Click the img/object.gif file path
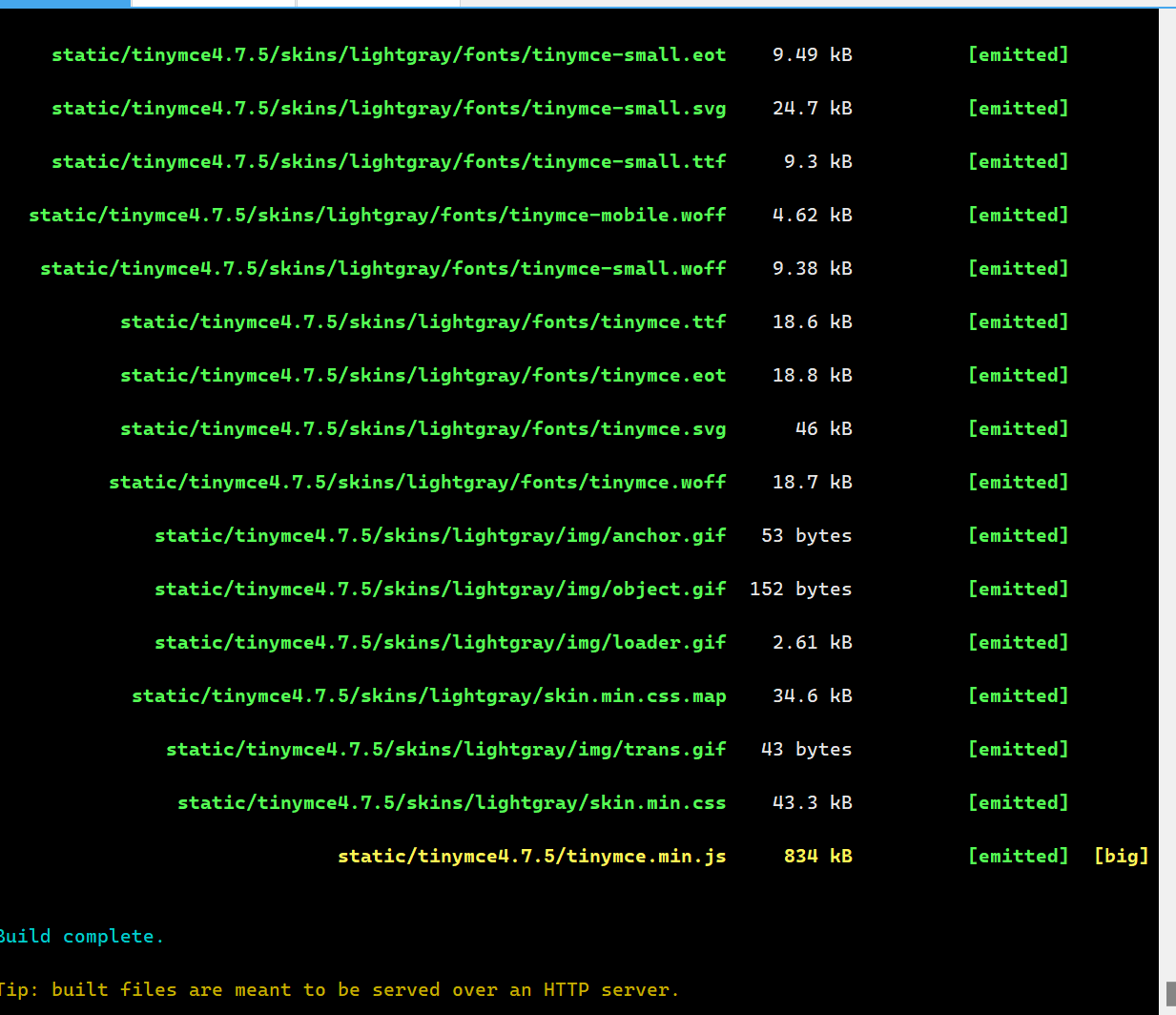Image resolution: width=1176 pixels, height=1015 pixels. coord(441,590)
